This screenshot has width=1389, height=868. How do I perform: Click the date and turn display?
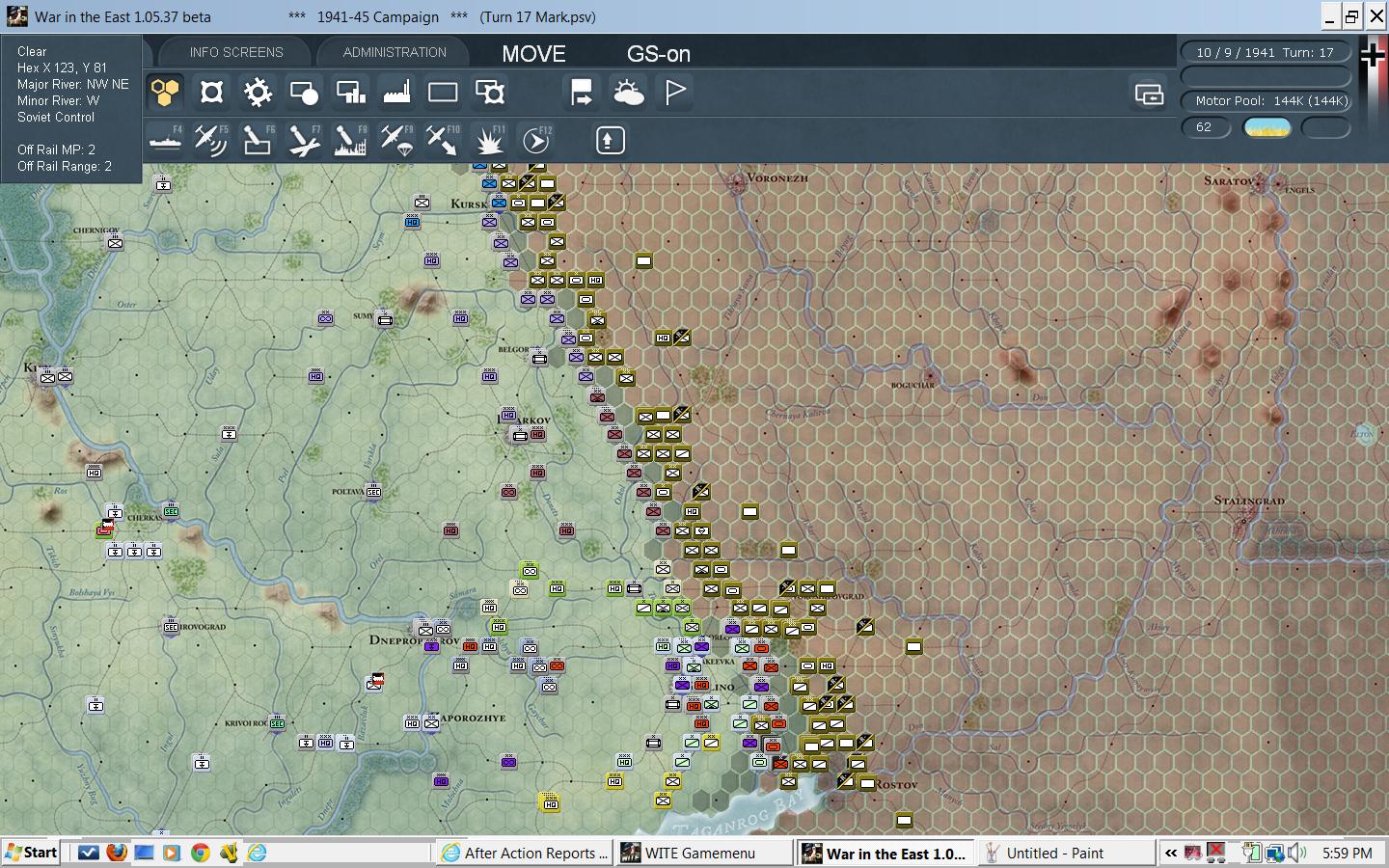click(1265, 52)
